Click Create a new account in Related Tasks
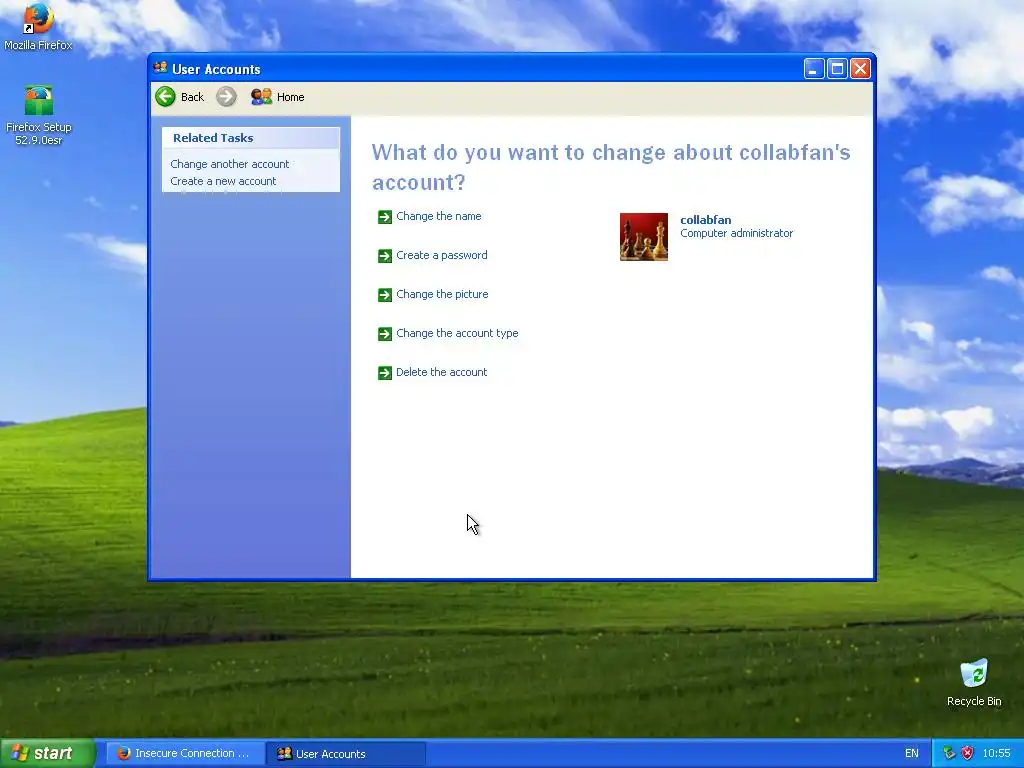 coord(223,181)
